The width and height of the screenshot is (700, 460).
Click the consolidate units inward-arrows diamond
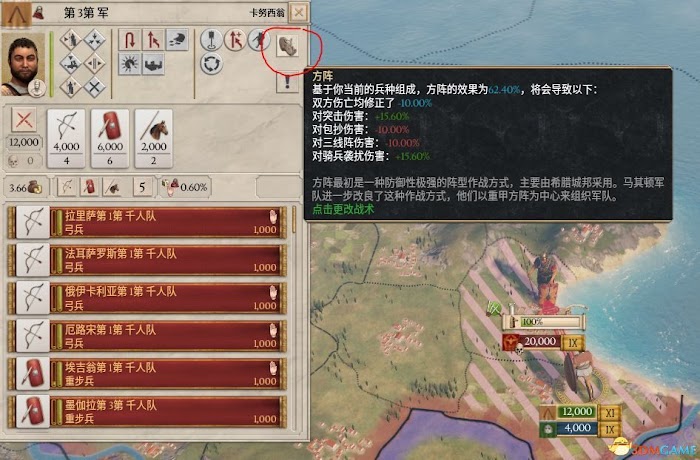(x=95, y=40)
